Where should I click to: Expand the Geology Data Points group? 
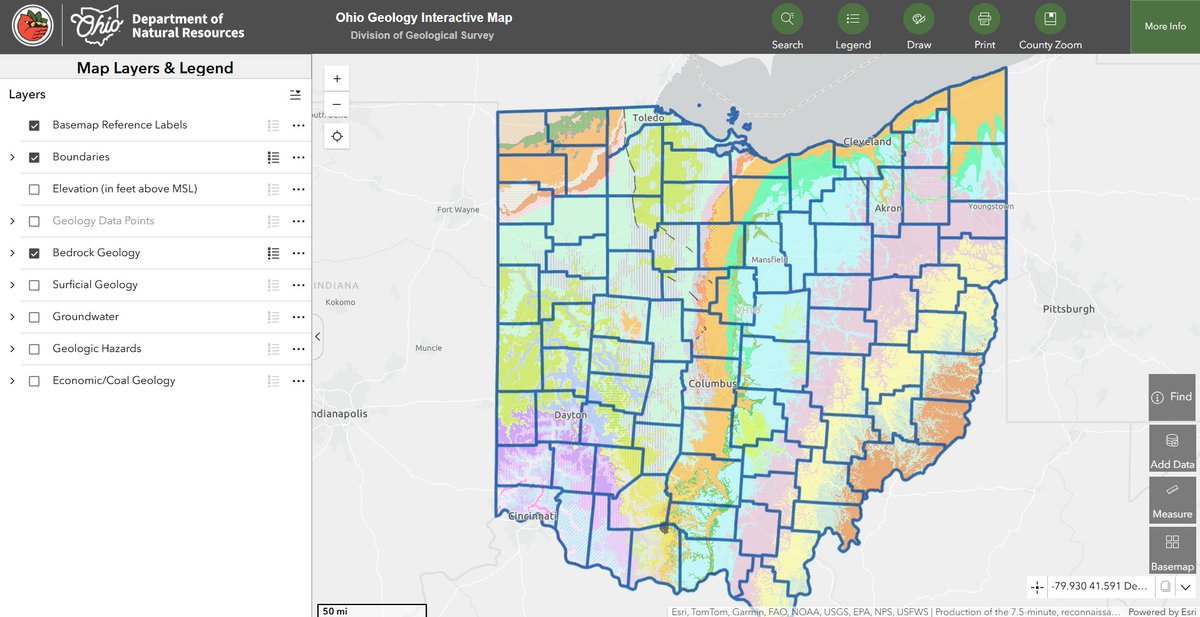click(12, 221)
